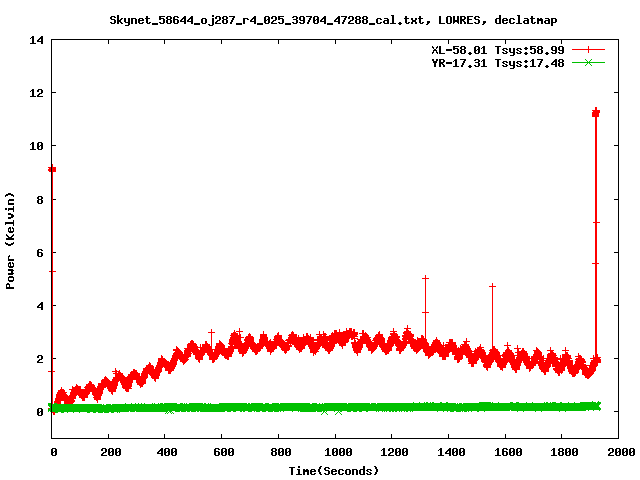Click x-axis tick label 200
This screenshot has width=640, height=480.
coord(111,452)
